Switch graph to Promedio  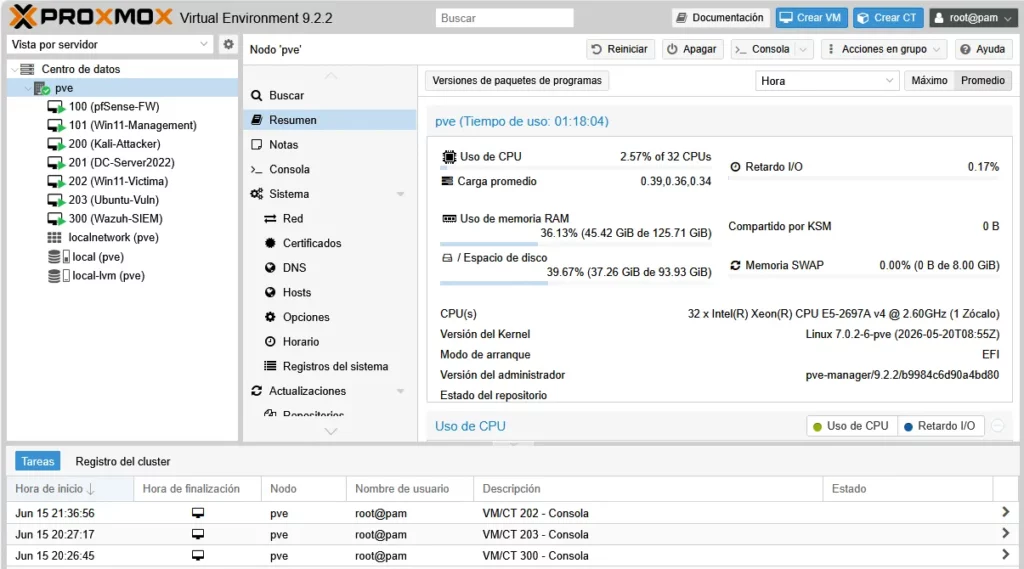coord(983,81)
